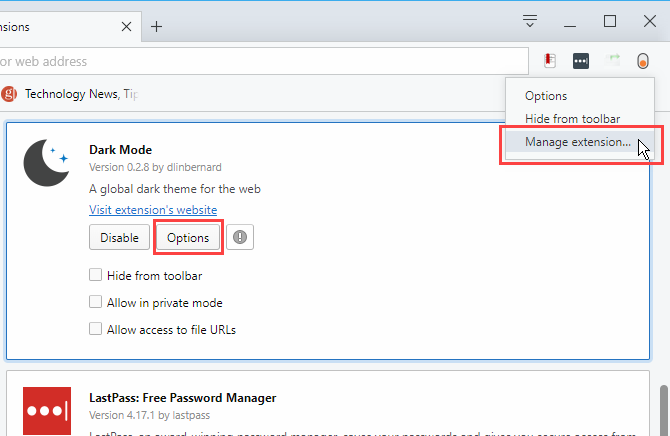Click the orange dot extension toolbar icon

(x=643, y=61)
